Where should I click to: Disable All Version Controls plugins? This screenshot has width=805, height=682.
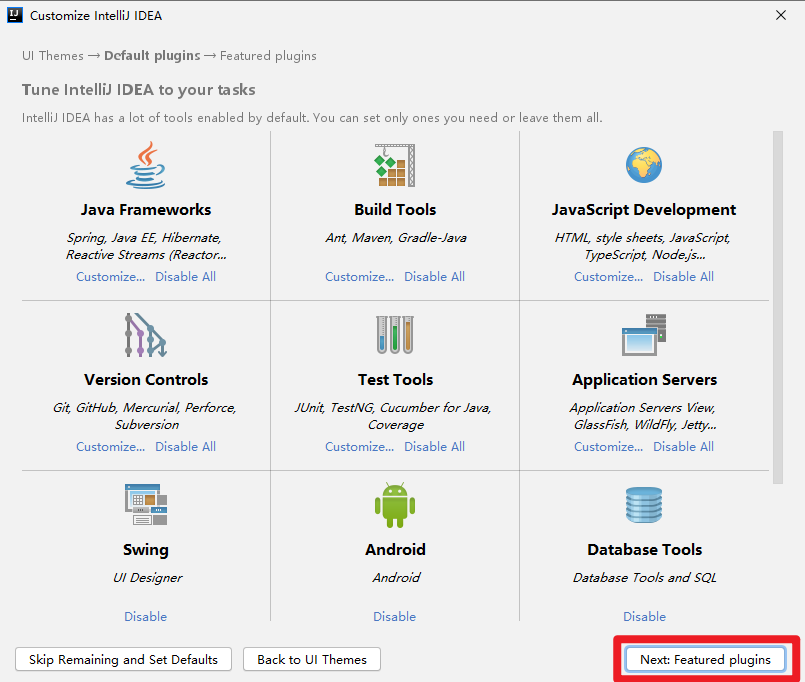pos(185,447)
